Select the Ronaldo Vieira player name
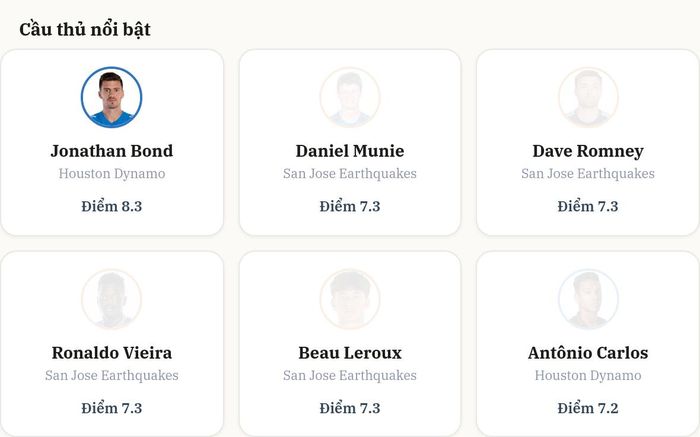 (x=112, y=353)
